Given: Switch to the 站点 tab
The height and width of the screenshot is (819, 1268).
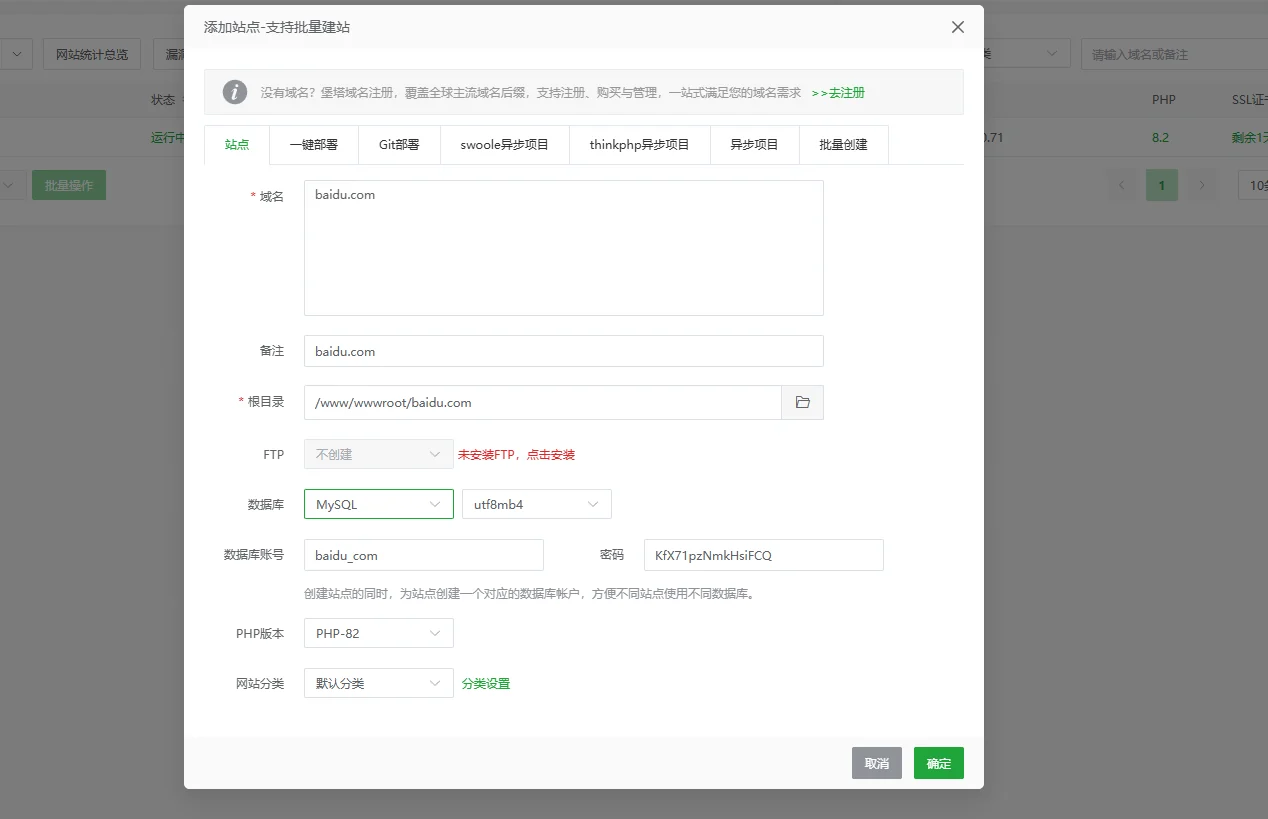Looking at the screenshot, I should click(x=237, y=144).
